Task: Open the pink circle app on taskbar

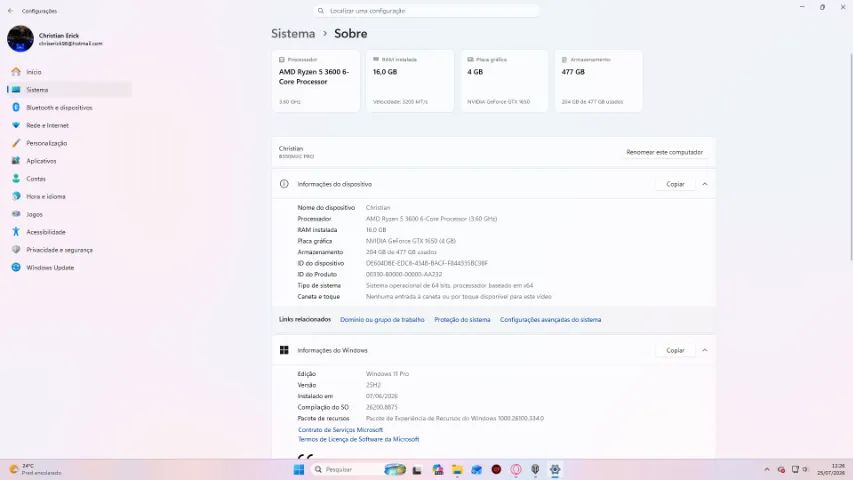Action: [x=516, y=470]
